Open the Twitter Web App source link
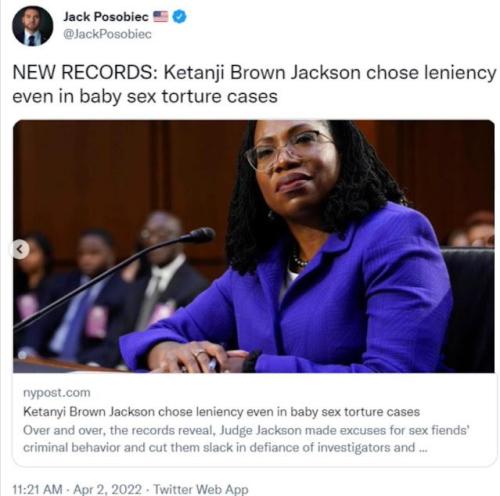Screen dimensions: 500x496 pyautogui.click(x=201, y=489)
